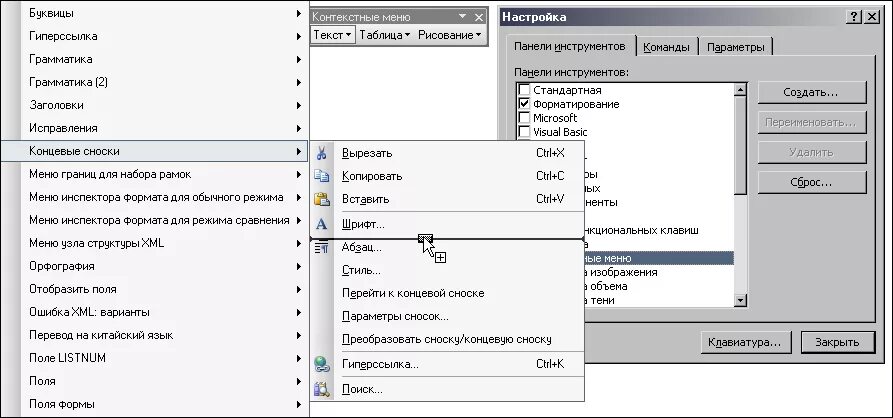The width and height of the screenshot is (893, 418).
Task: Click the Copy icon in context menu
Action: pos(322,176)
